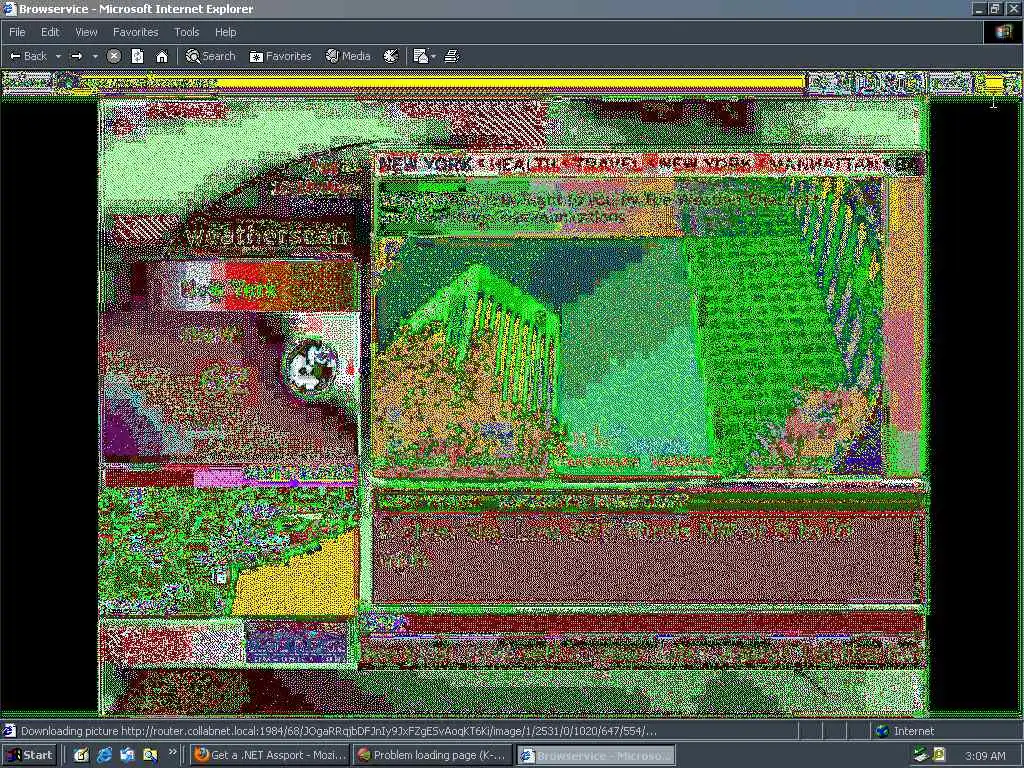
Task: Click the Weatherscan logo on the page
Action: (266, 235)
